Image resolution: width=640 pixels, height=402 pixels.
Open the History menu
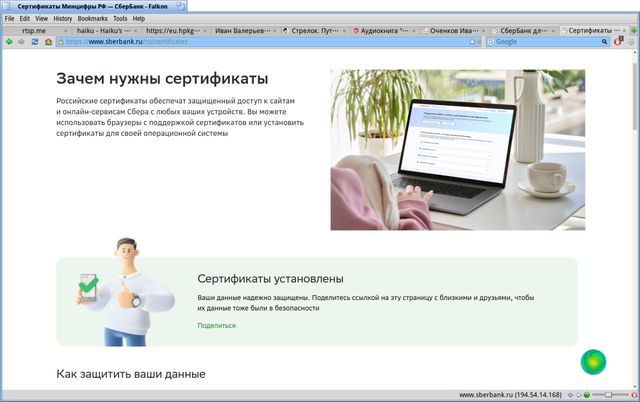tap(62, 18)
